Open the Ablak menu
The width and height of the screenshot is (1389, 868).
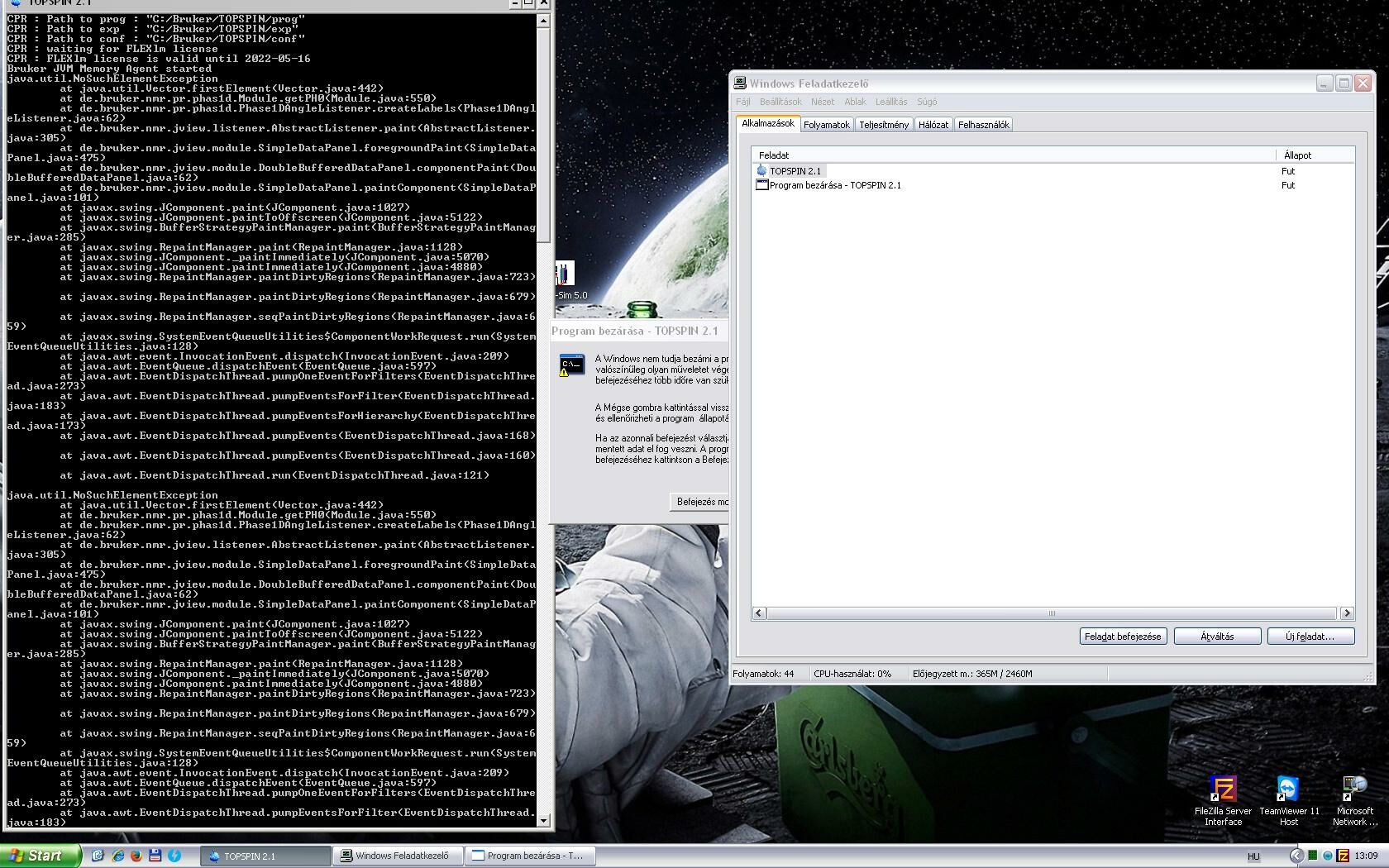pos(855,102)
